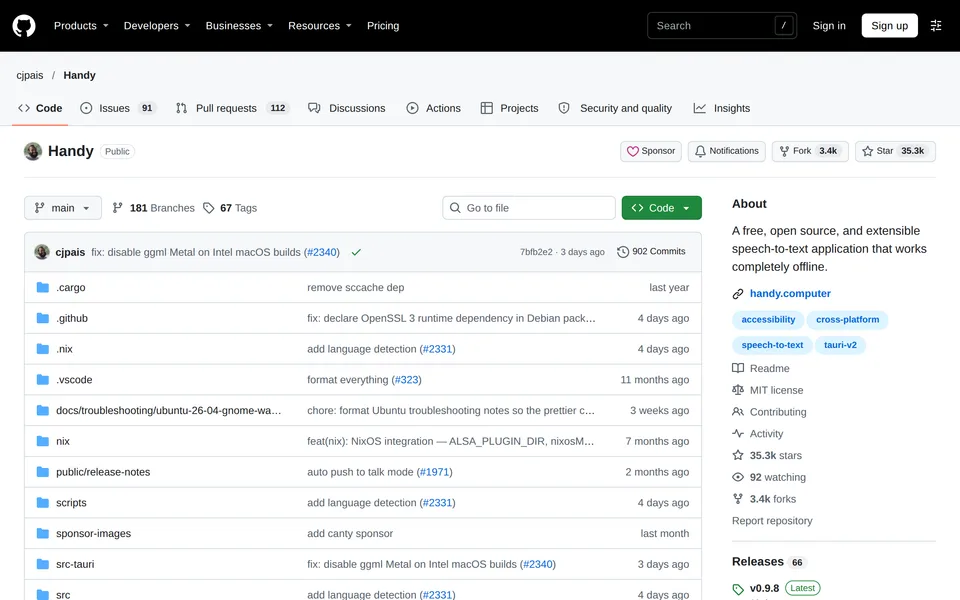
Task: Open the cjpais owner breadcrumb link
Action: [29, 75]
